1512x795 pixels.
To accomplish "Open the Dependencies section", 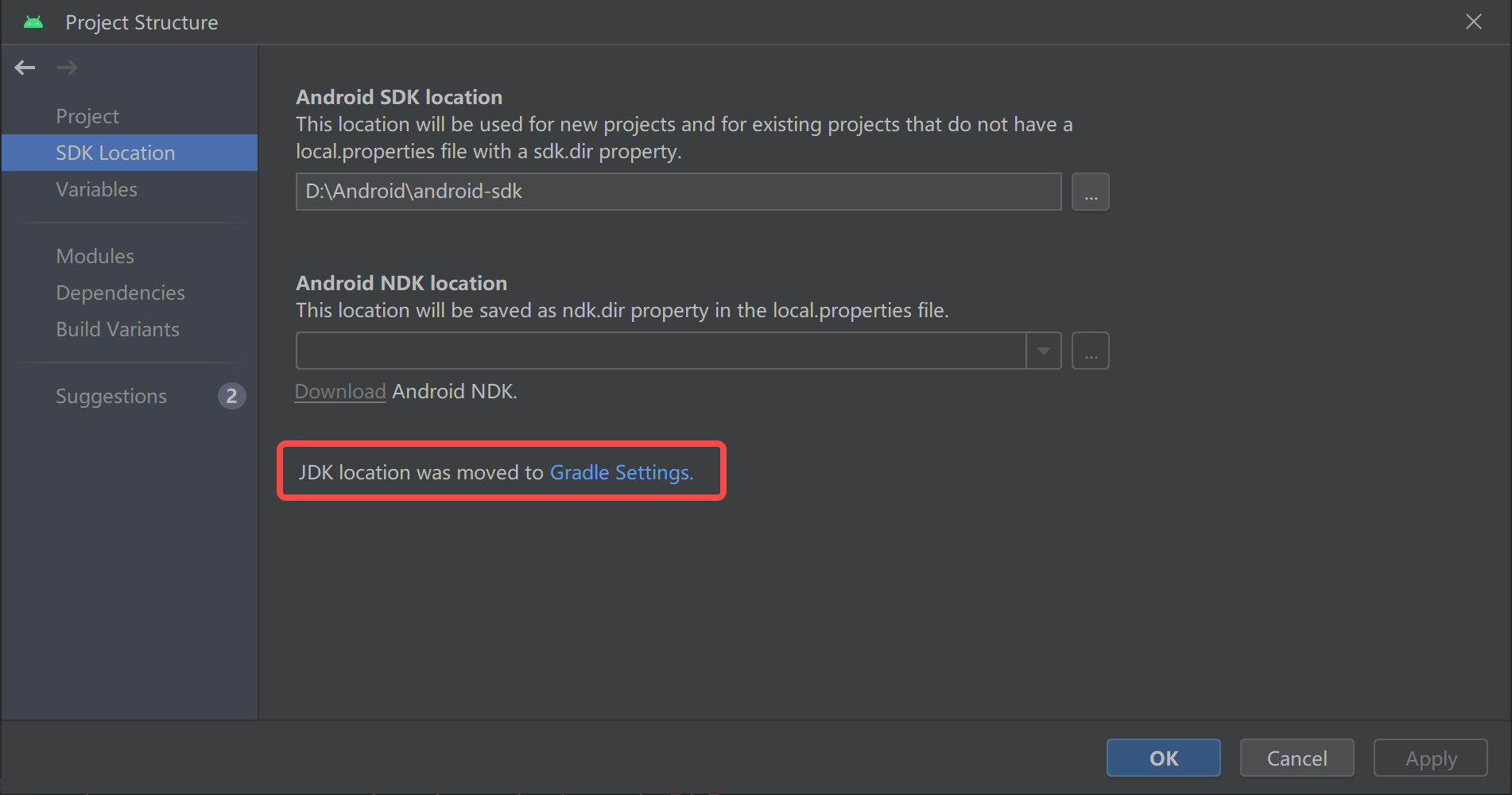I will (x=120, y=293).
